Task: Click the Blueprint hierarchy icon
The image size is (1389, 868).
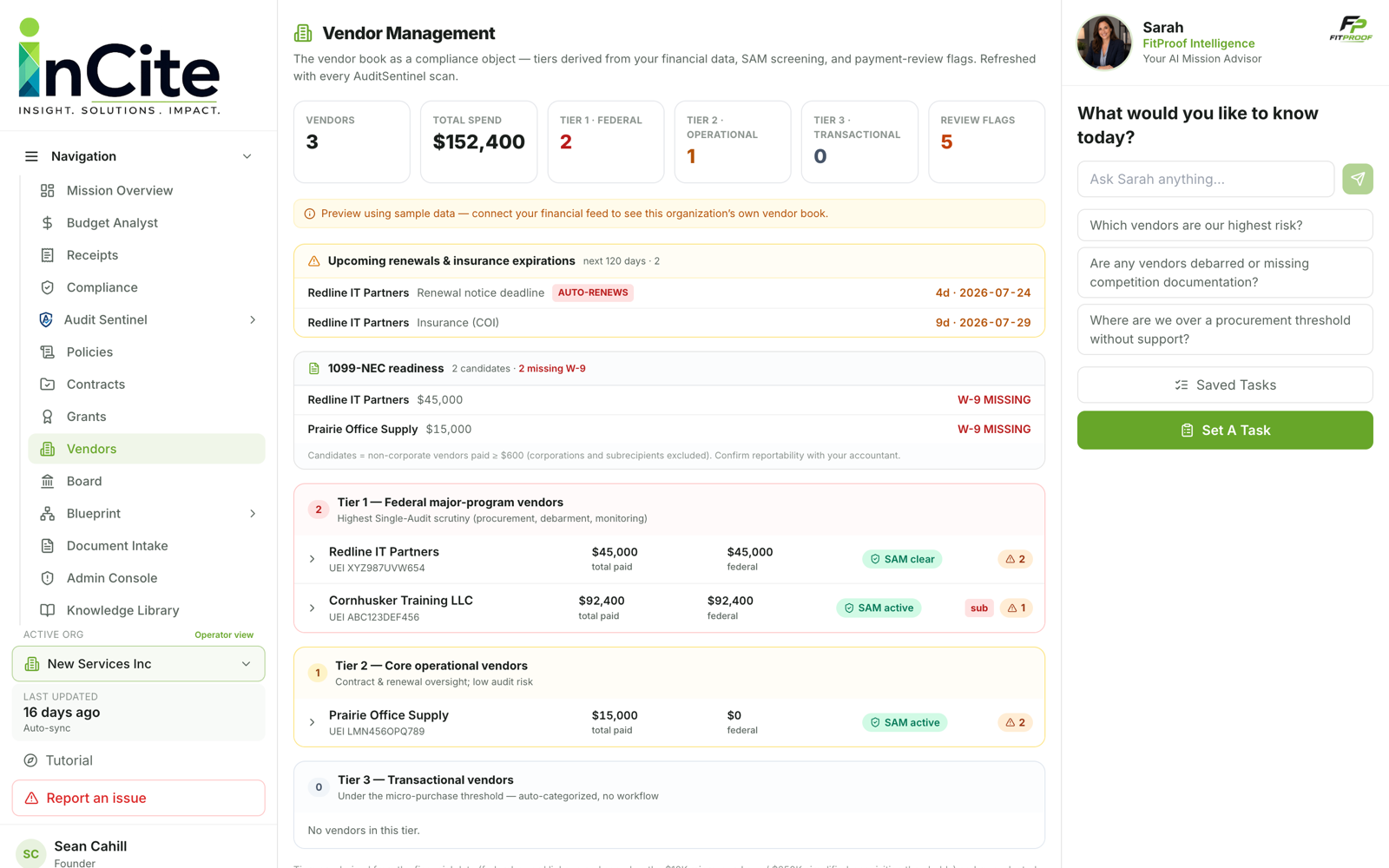Action: (48, 514)
